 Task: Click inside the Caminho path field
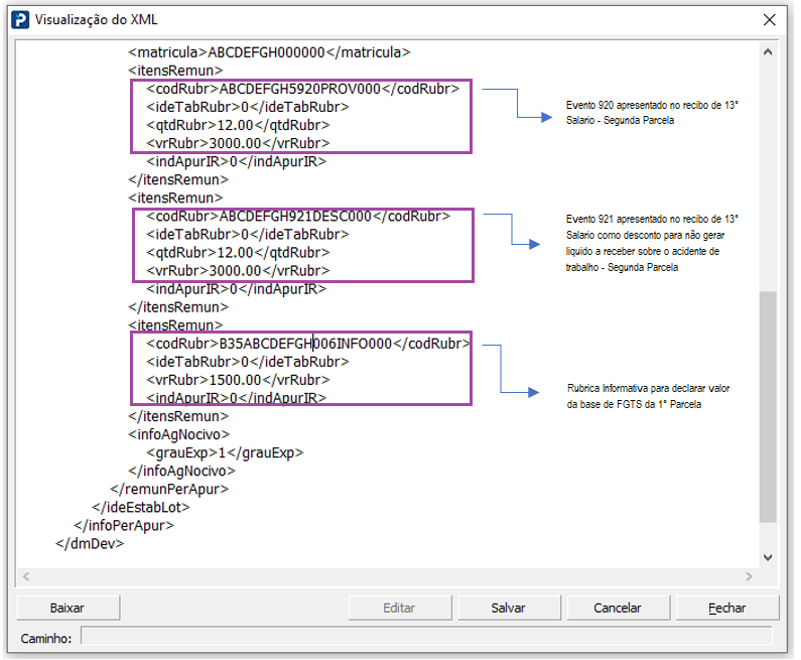[427, 637]
